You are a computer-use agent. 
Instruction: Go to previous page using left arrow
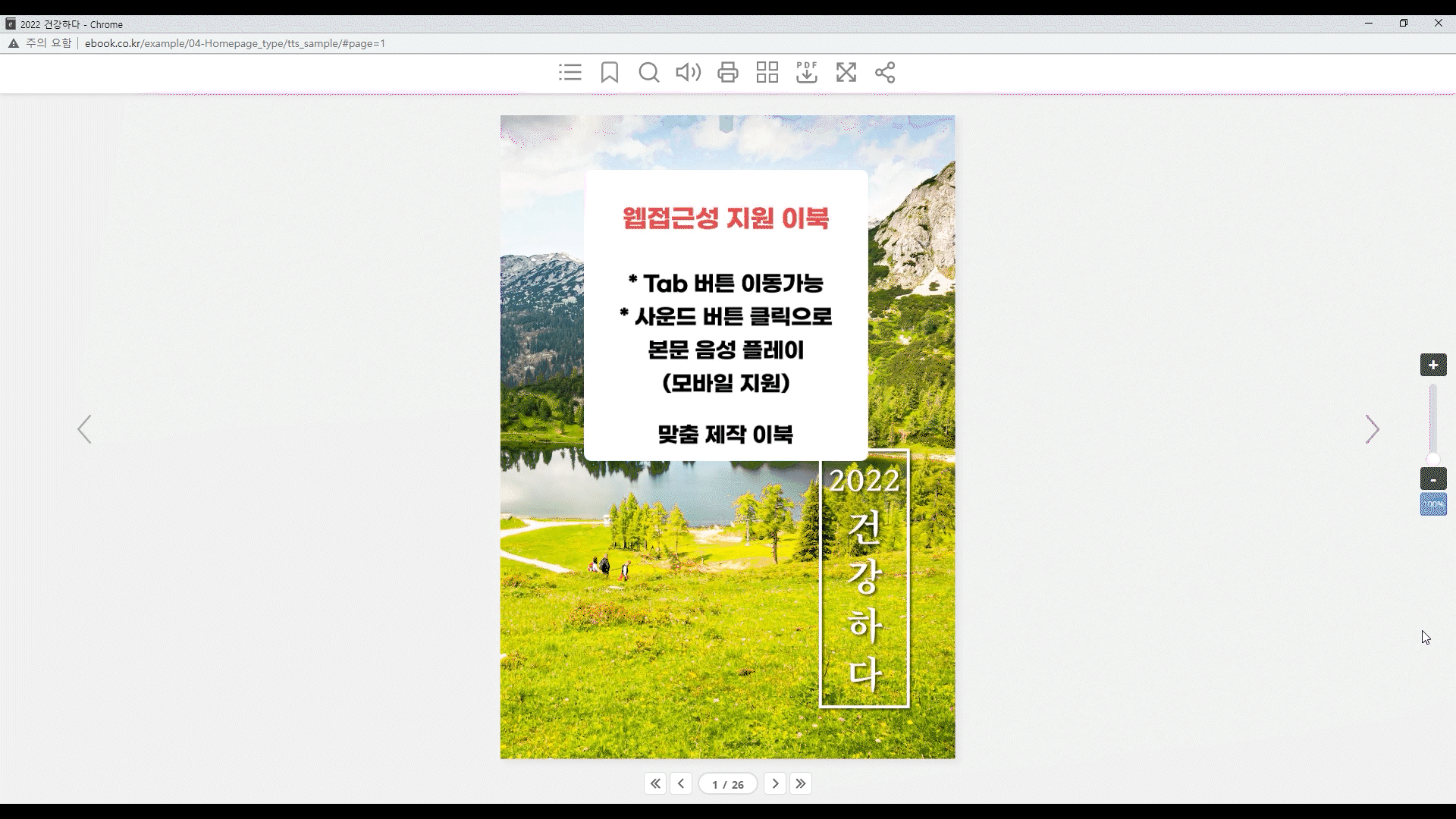(84, 429)
